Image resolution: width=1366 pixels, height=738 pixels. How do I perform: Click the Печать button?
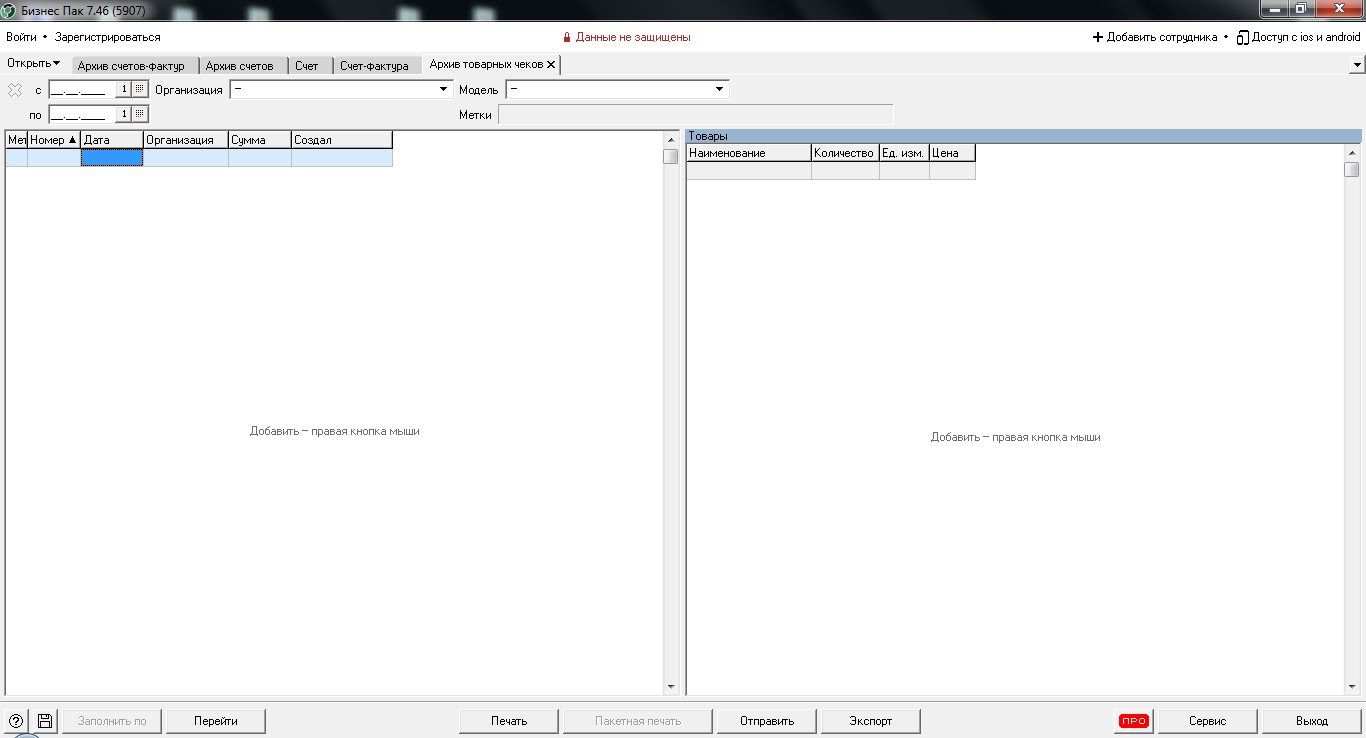click(509, 721)
